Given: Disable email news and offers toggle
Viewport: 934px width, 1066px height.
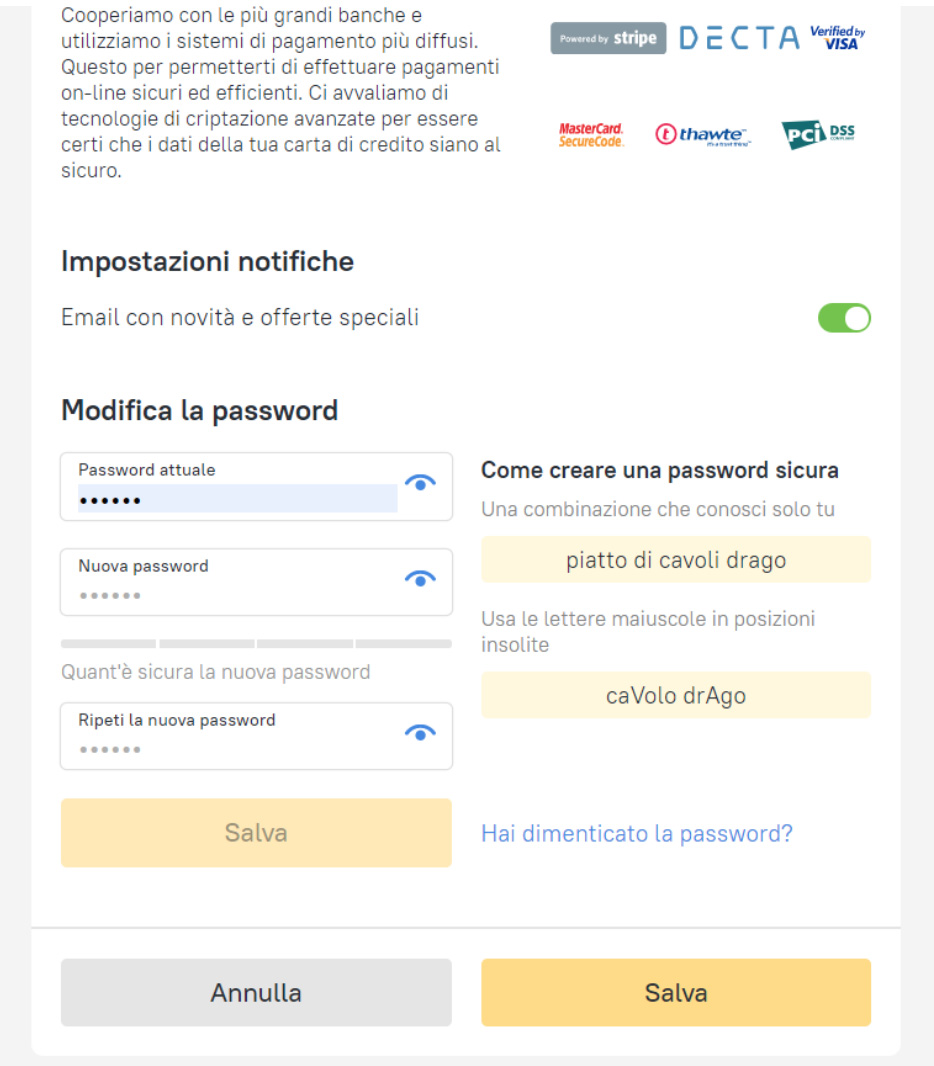Looking at the screenshot, I should click(x=844, y=318).
